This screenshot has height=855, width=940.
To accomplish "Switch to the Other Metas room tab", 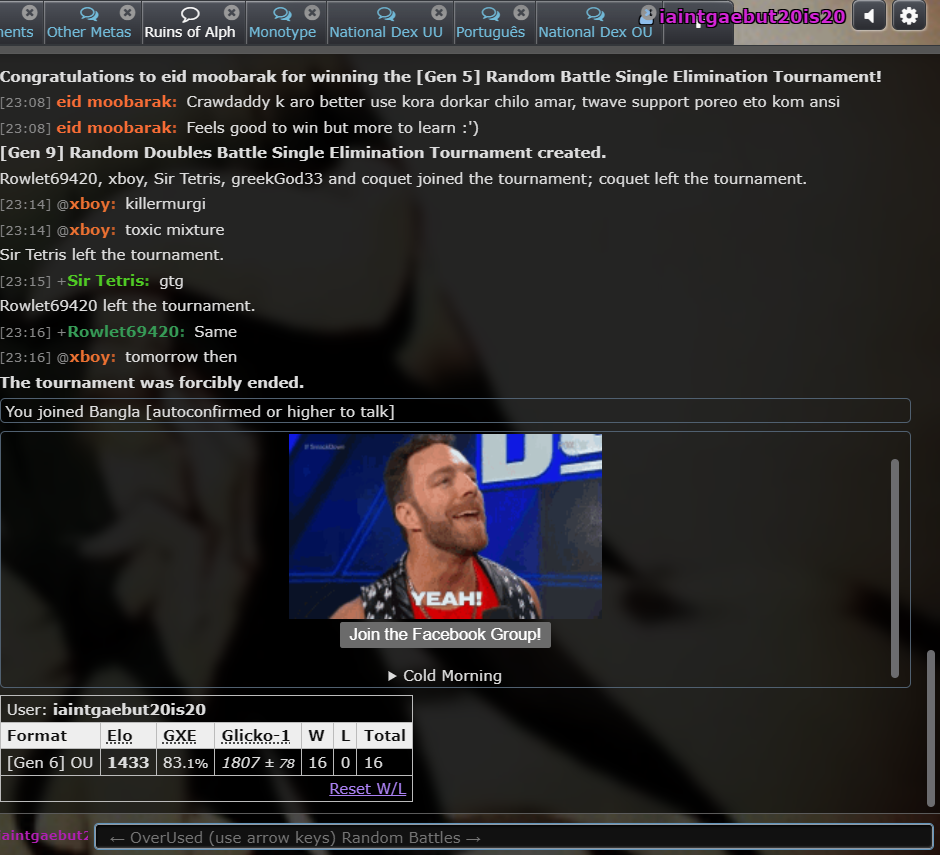I will (94, 22).
